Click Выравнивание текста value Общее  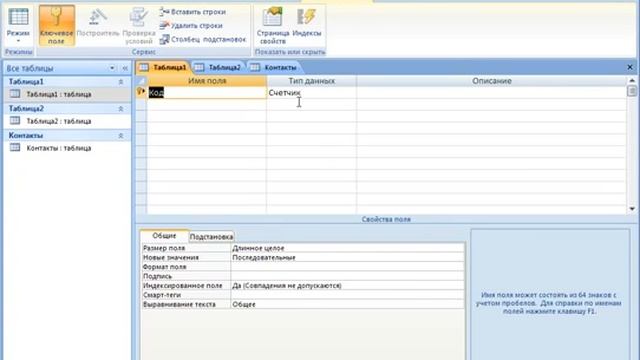[347, 304]
